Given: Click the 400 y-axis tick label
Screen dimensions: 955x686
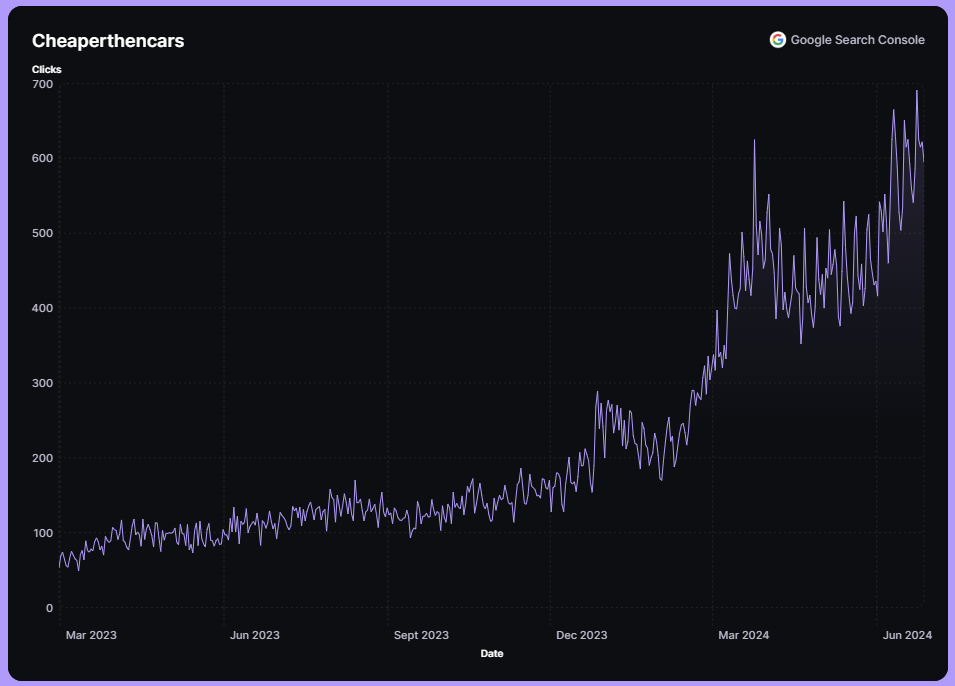Looking at the screenshot, I should point(42,308).
